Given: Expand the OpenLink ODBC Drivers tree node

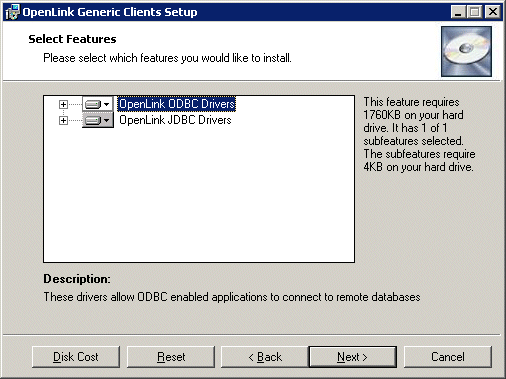Looking at the screenshot, I should click(63, 104).
